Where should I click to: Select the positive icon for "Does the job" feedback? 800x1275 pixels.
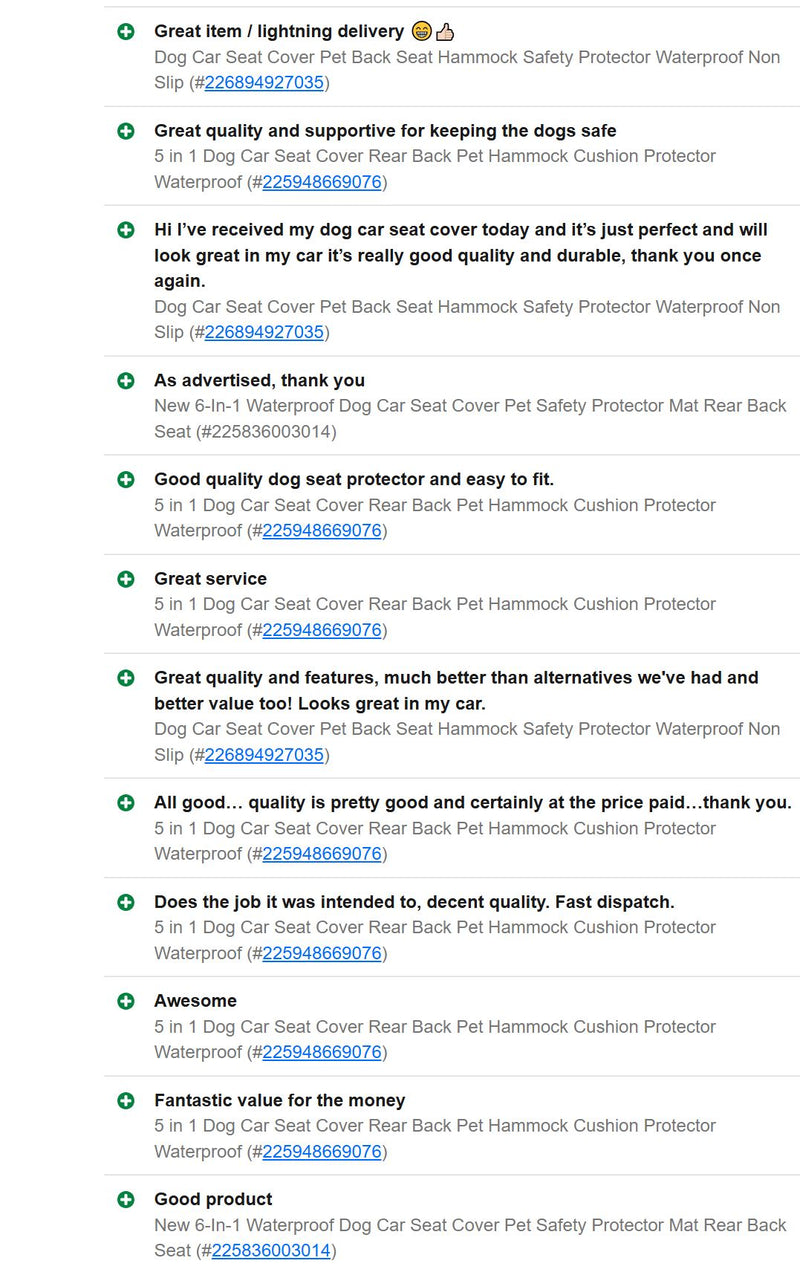(x=126, y=903)
